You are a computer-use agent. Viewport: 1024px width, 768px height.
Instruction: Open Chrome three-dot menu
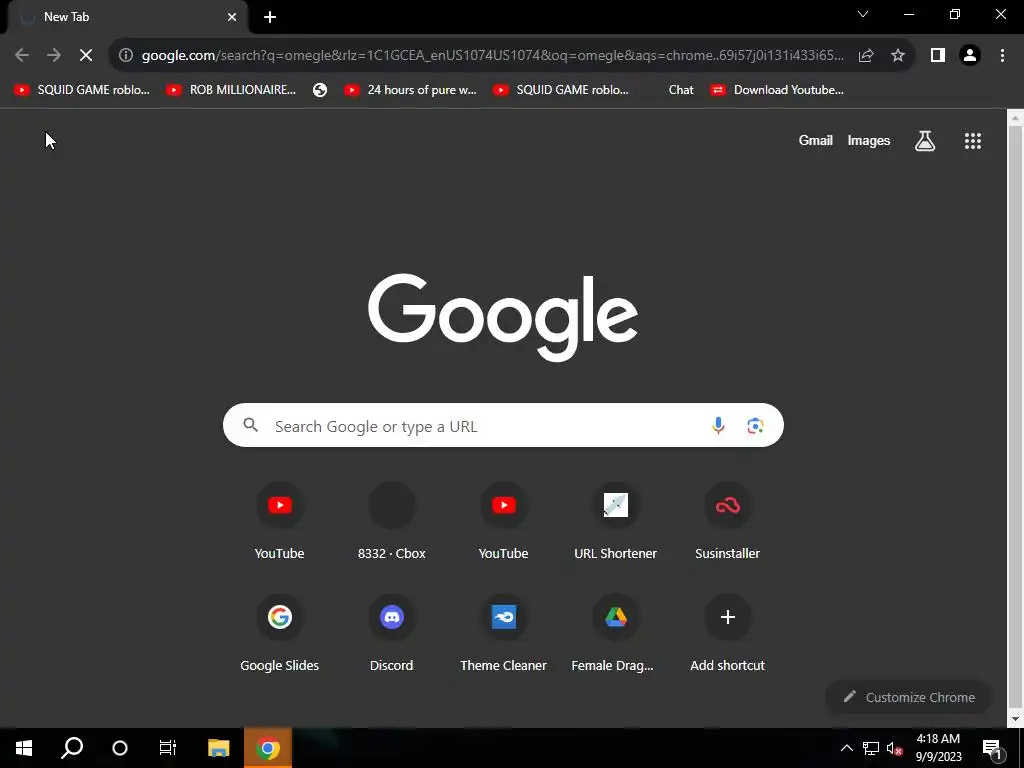(x=1002, y=56)
